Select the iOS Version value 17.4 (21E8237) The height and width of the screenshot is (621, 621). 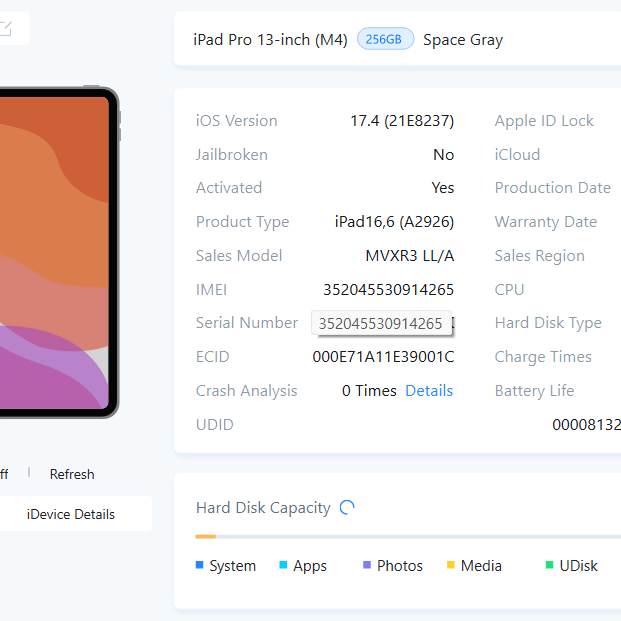coord(402,121)
